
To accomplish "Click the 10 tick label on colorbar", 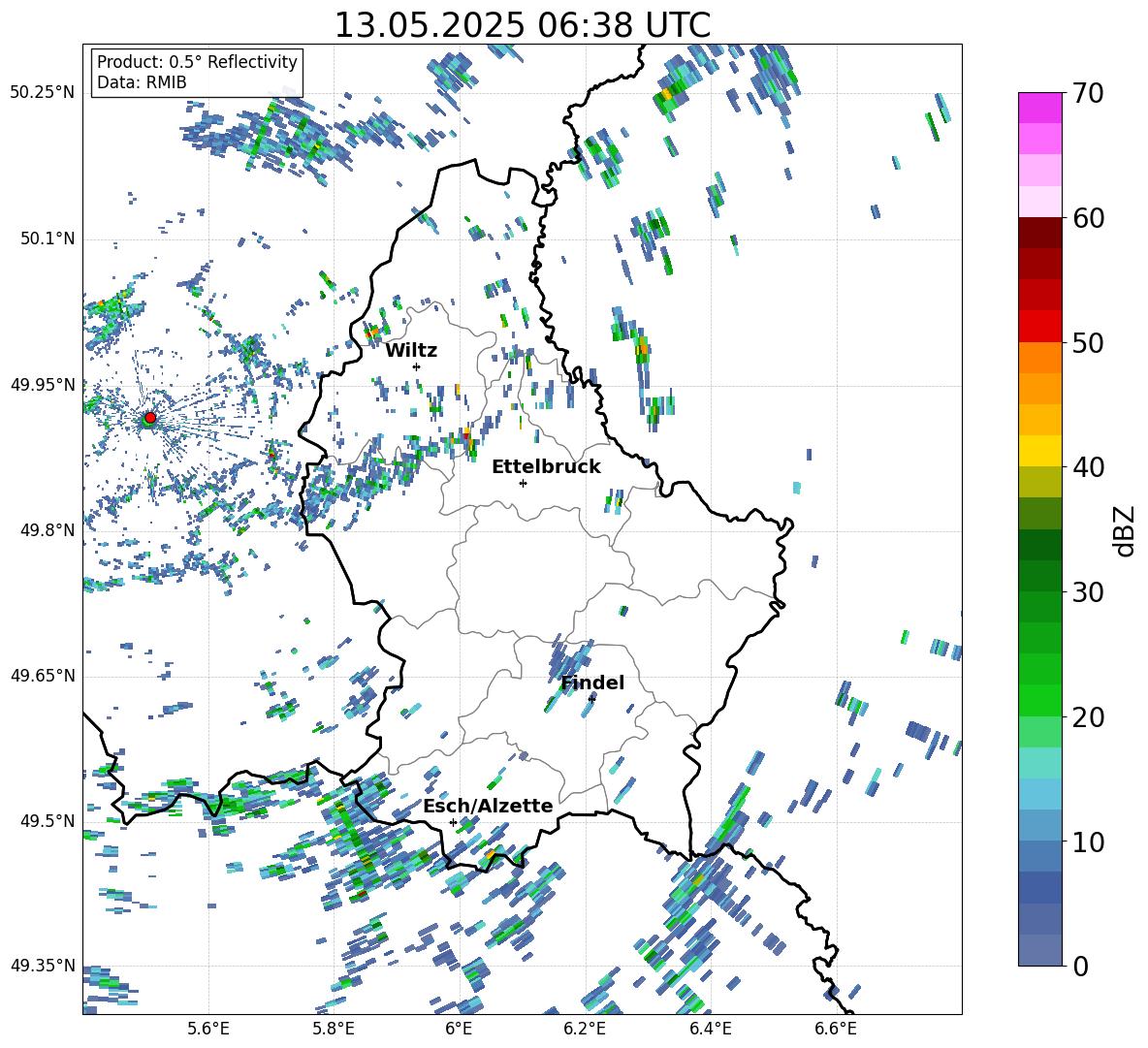I will (1089, 842).
